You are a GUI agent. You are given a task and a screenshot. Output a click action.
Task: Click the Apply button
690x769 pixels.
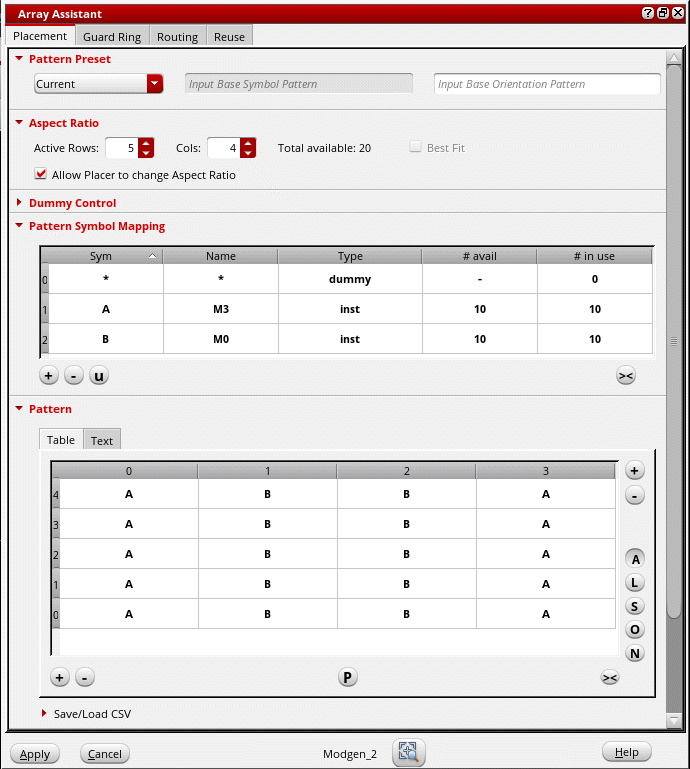pos(35,754)
